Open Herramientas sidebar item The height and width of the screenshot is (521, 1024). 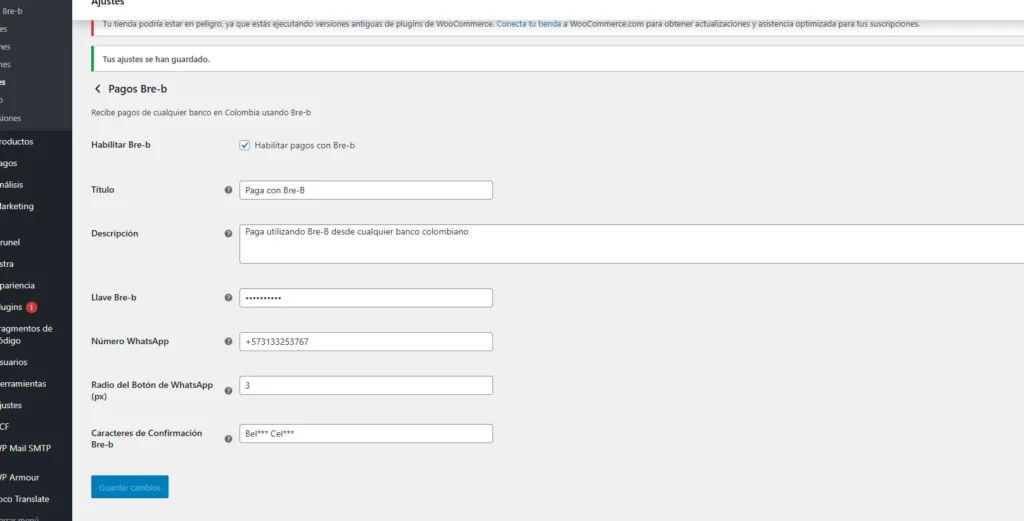click(23, 384)
